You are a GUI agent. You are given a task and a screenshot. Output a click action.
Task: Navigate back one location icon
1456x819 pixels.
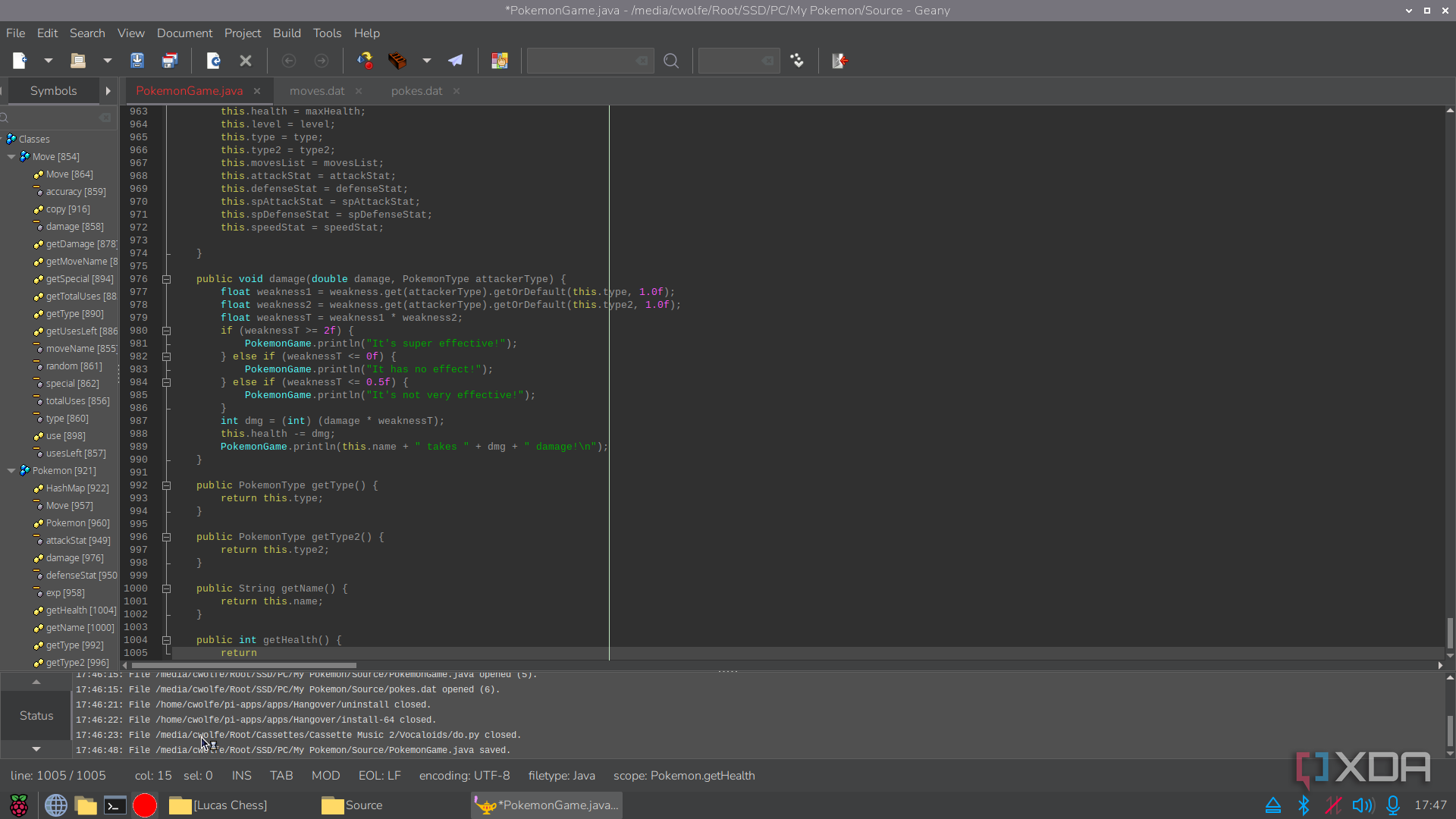click(288, 61)
